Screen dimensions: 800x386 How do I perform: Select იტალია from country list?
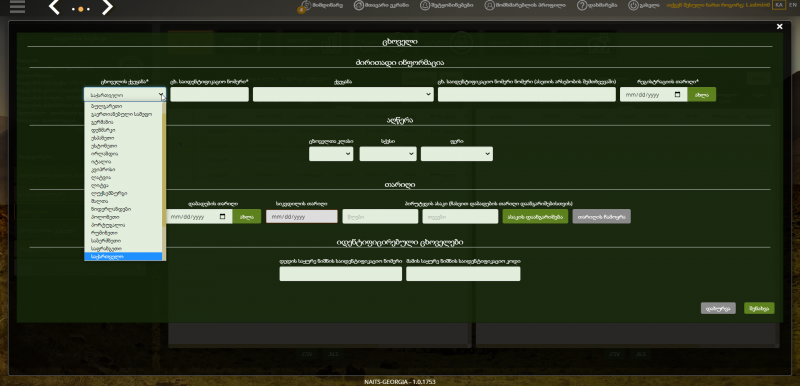tap(123, 162)
